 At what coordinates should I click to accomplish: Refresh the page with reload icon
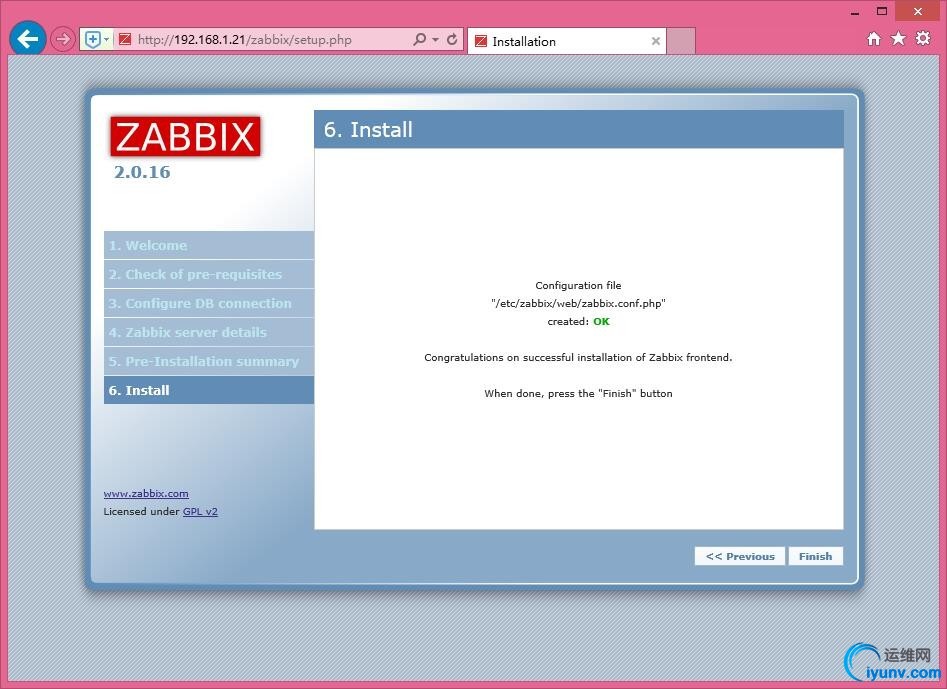click(x=452, y=40)
